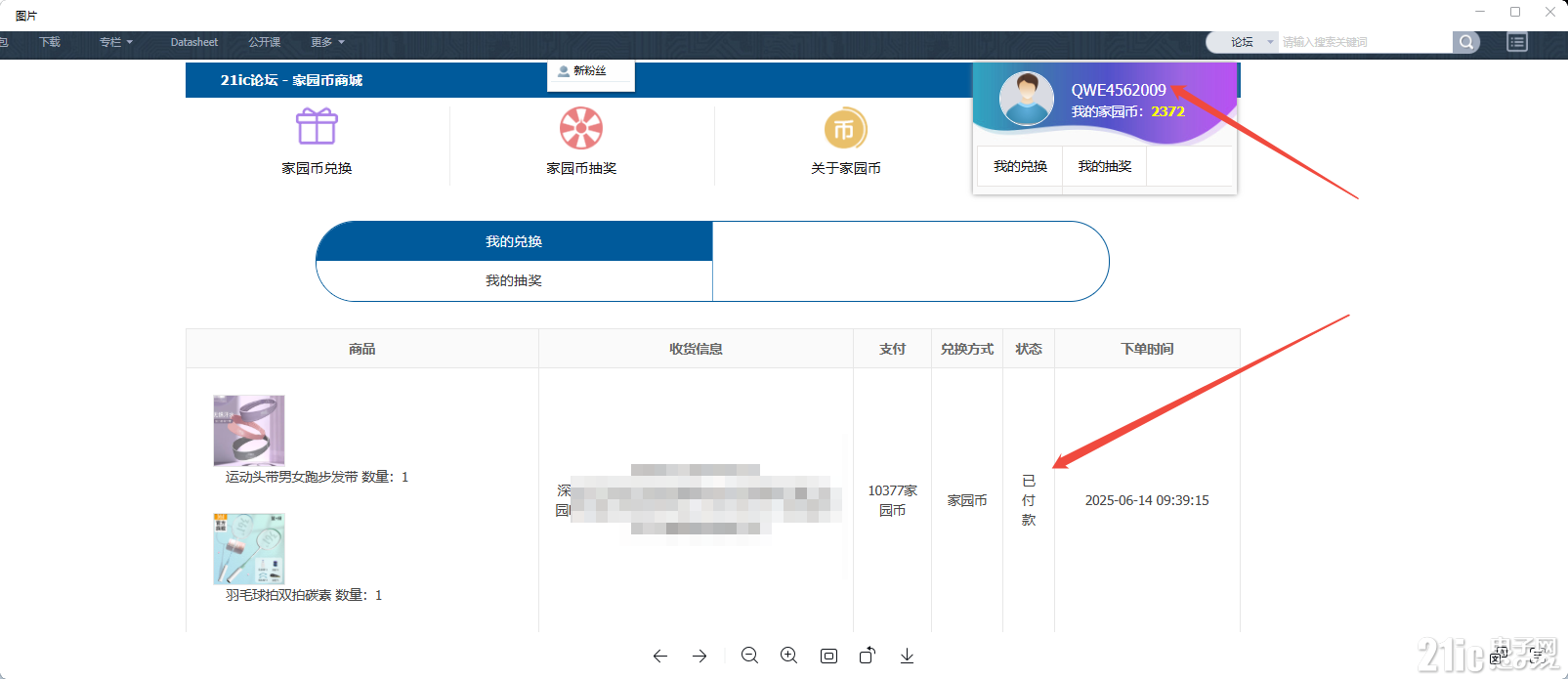Viewport: 1568px width, 679px height.
Task: Click the 新粉丝 label text
Action: point(590,71)
